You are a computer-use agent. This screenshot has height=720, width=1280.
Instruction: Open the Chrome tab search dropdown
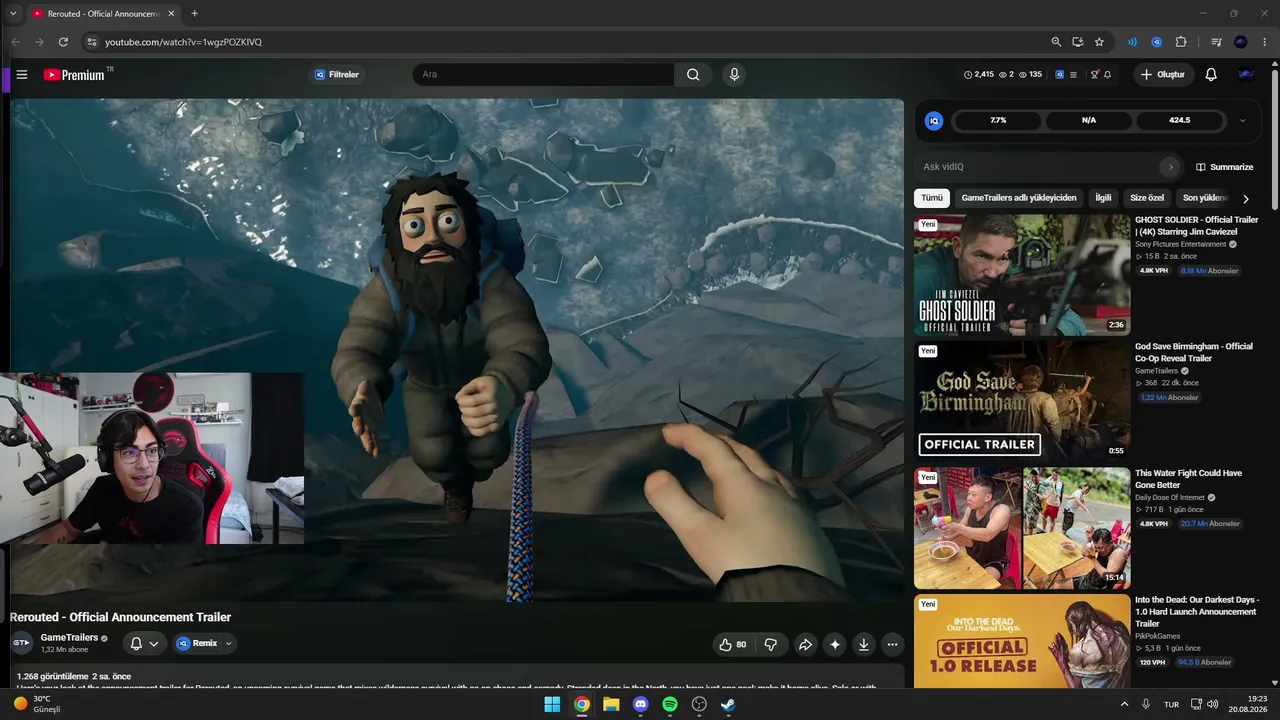13,14
